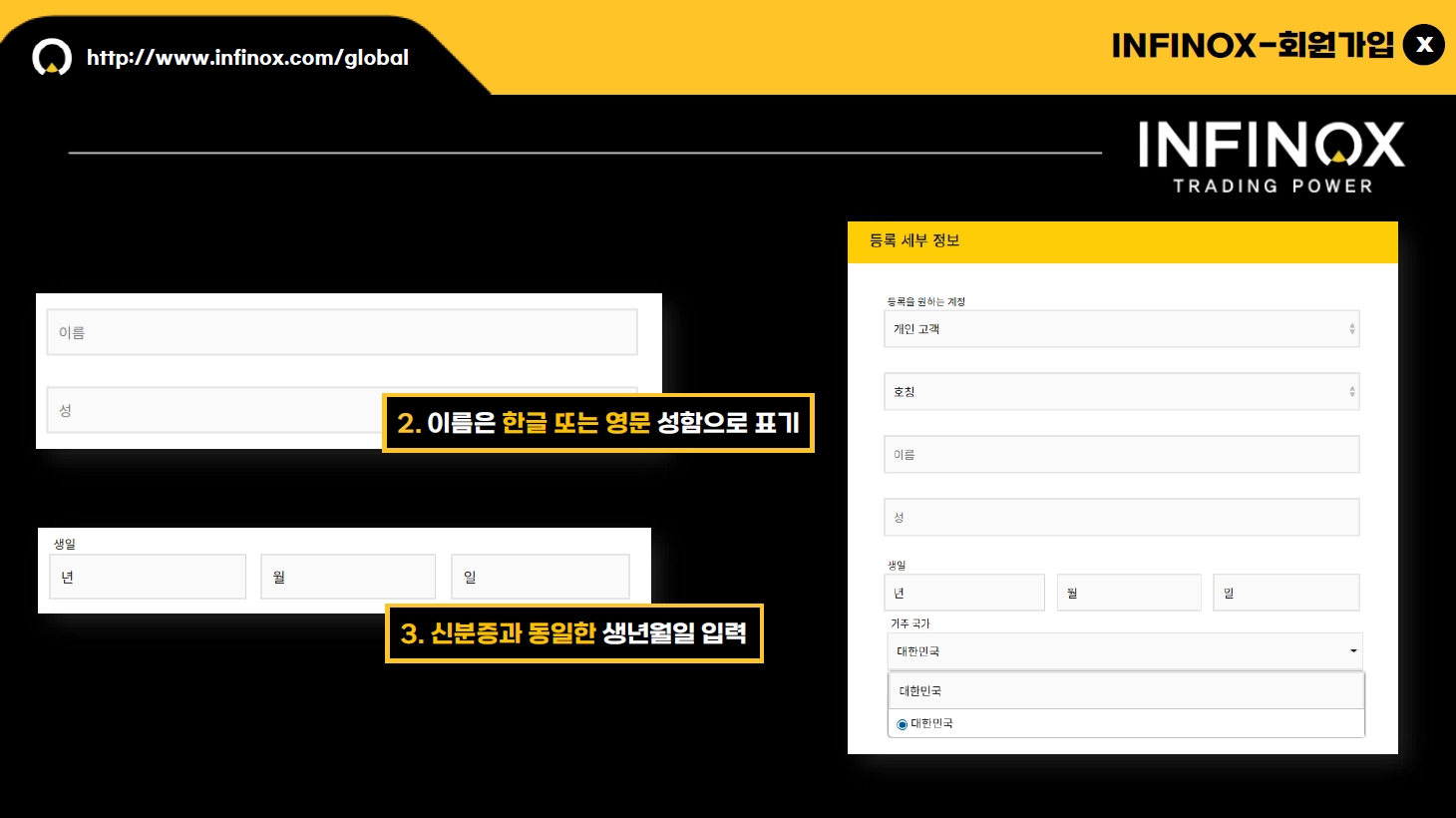Click the 성 field in the registration form
The height and width of the screenshot is (818, 1456).
[1122, 518]
